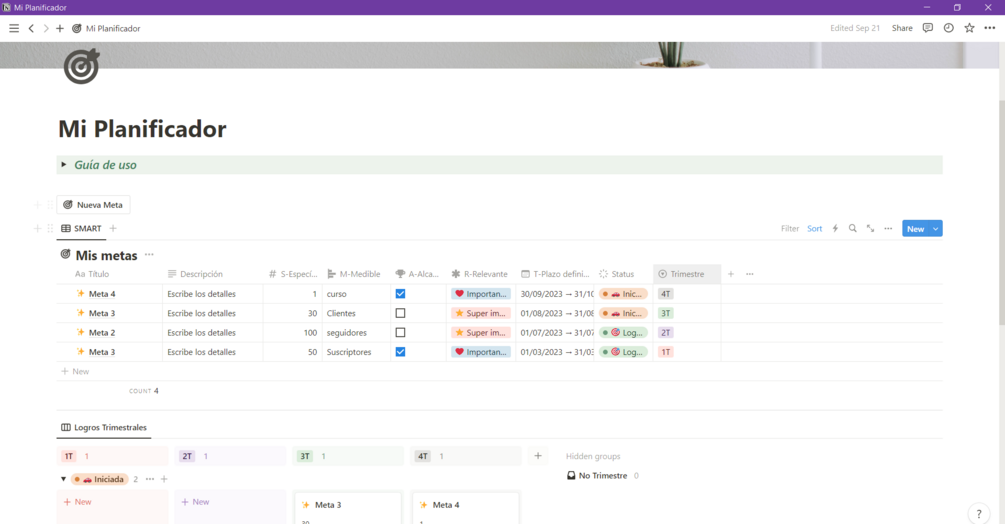Collapse the Iniciada group triangle
Viewport: 1005px width, 524px height.
point(63,479)
